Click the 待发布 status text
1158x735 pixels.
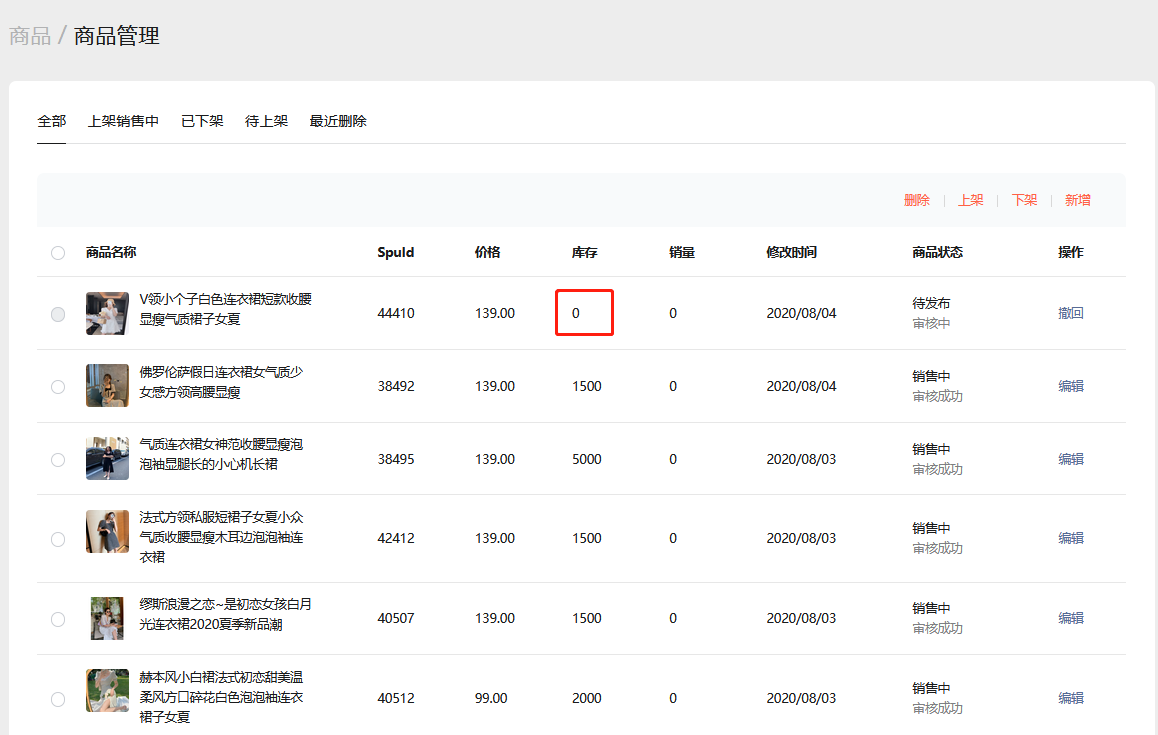point(931,303)
